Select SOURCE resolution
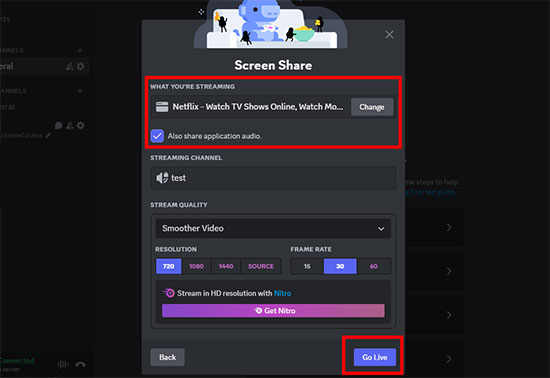The width and height of the screenshot is (550, 378). (261, 266)
